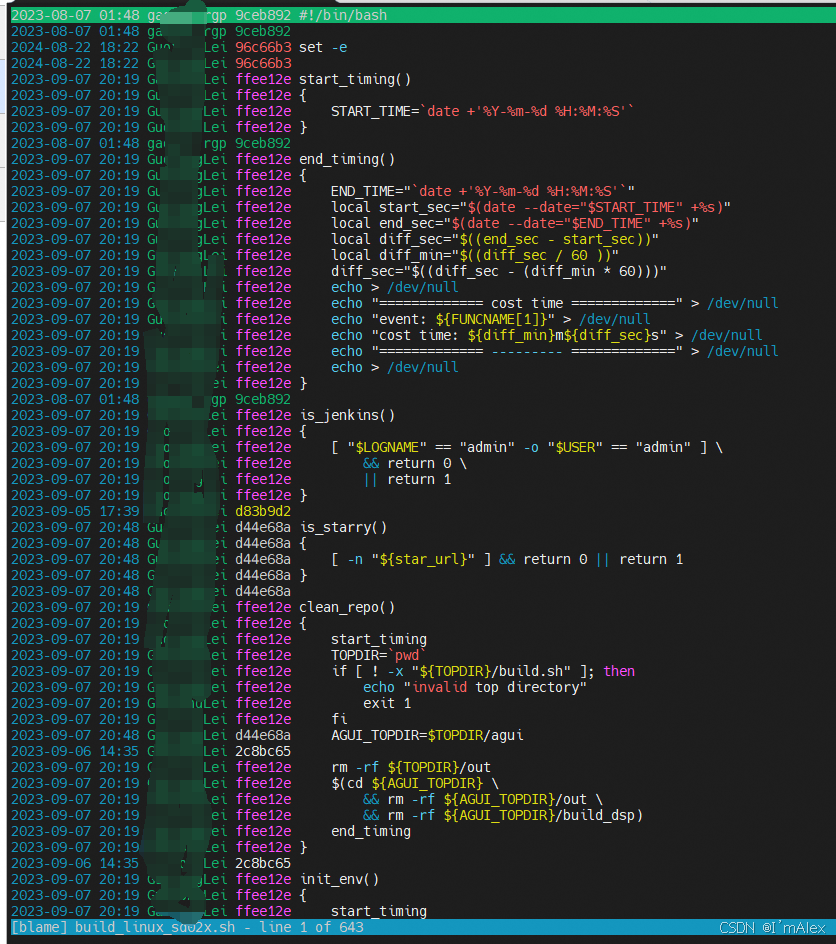Click 'line 1 of 643' in status bar

312,927
